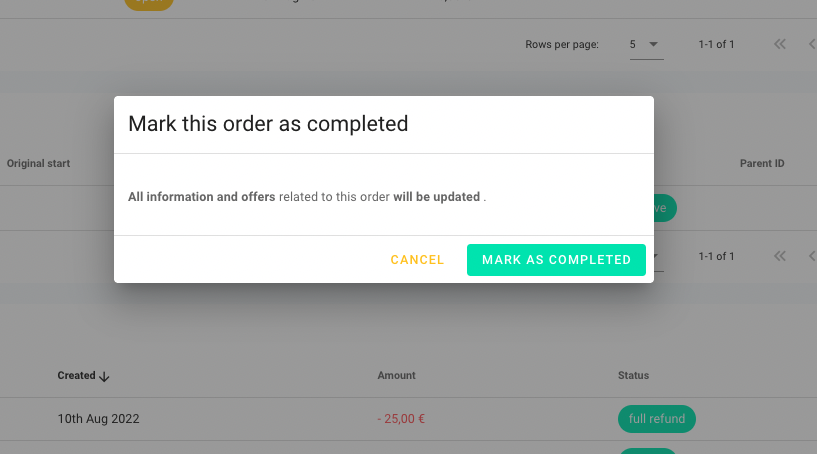This screenshot has width=817, height=454.
Task: Go to first page in top pagination
Action: click(x=779, y=44)
